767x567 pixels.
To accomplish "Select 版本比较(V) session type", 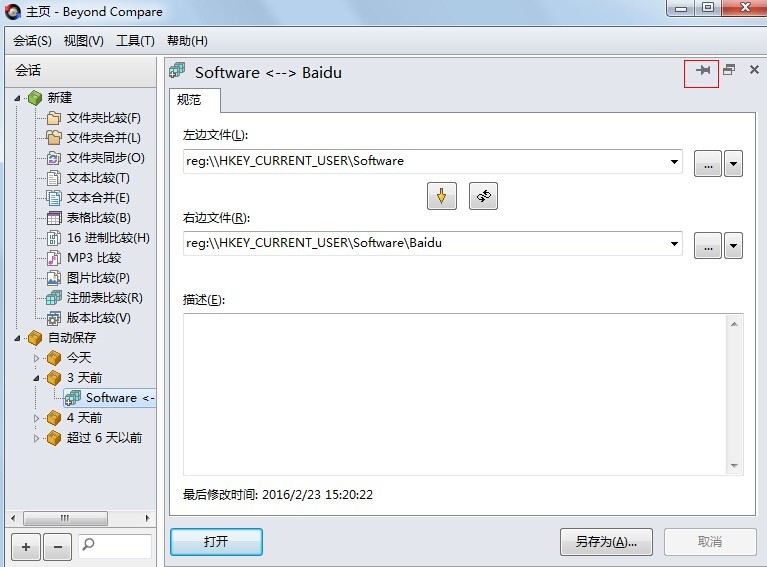I will click(x=98, y=318).
